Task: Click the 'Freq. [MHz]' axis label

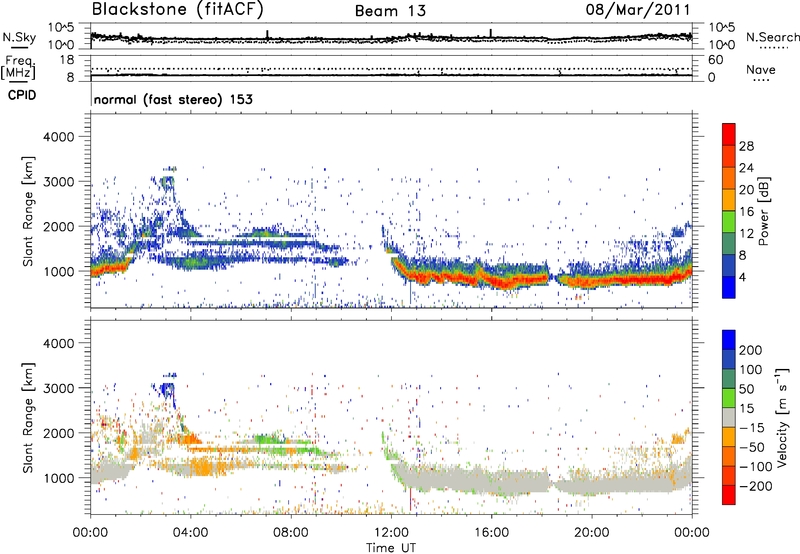Action: [x=18, y=67]
